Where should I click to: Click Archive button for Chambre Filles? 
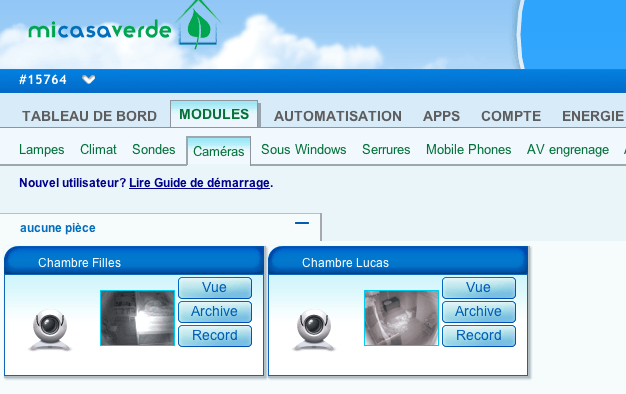pyautogui.click(x=215, y=312)
